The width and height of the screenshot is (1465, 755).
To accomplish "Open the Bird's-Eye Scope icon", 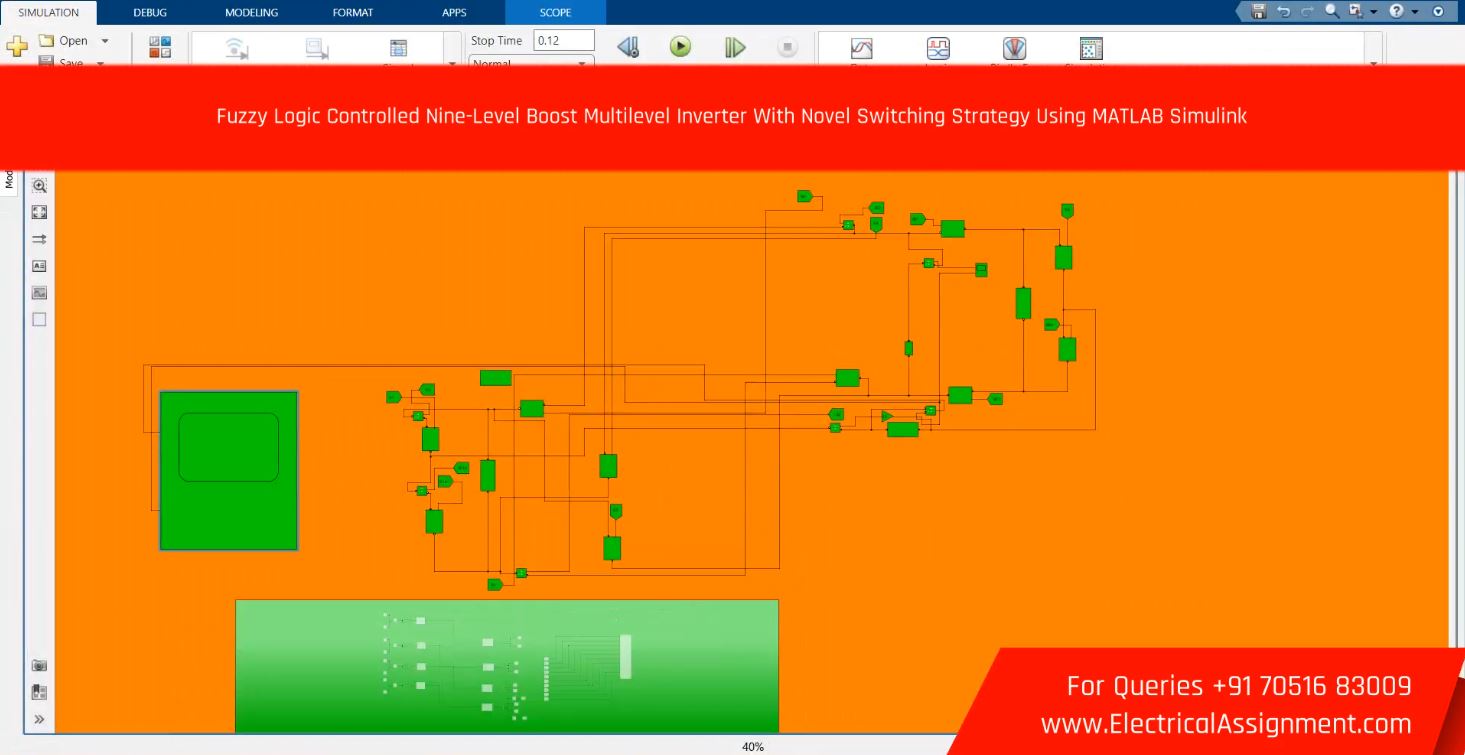I will coord(1014,48).
